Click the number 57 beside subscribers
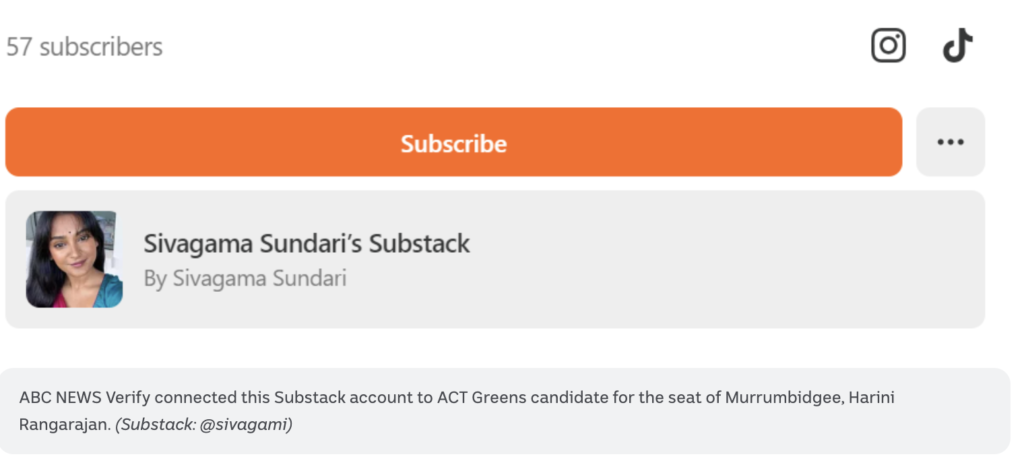 (19, 47)
